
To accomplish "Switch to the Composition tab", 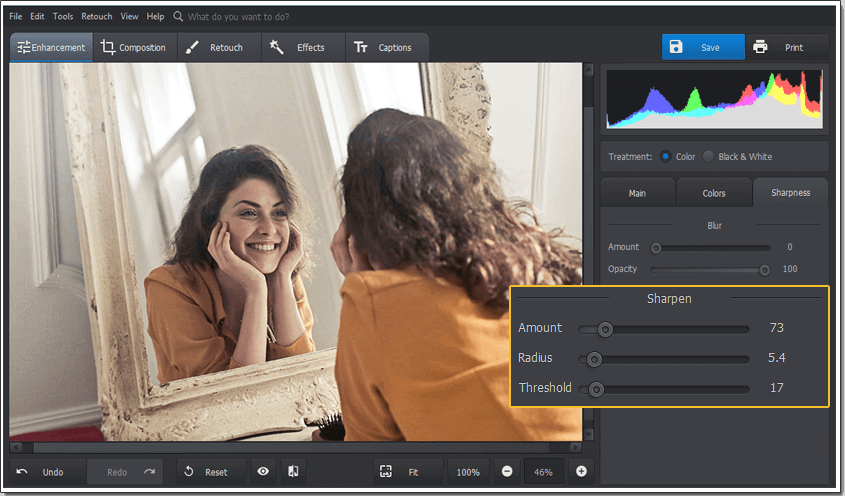I will (x=134, y=47).
